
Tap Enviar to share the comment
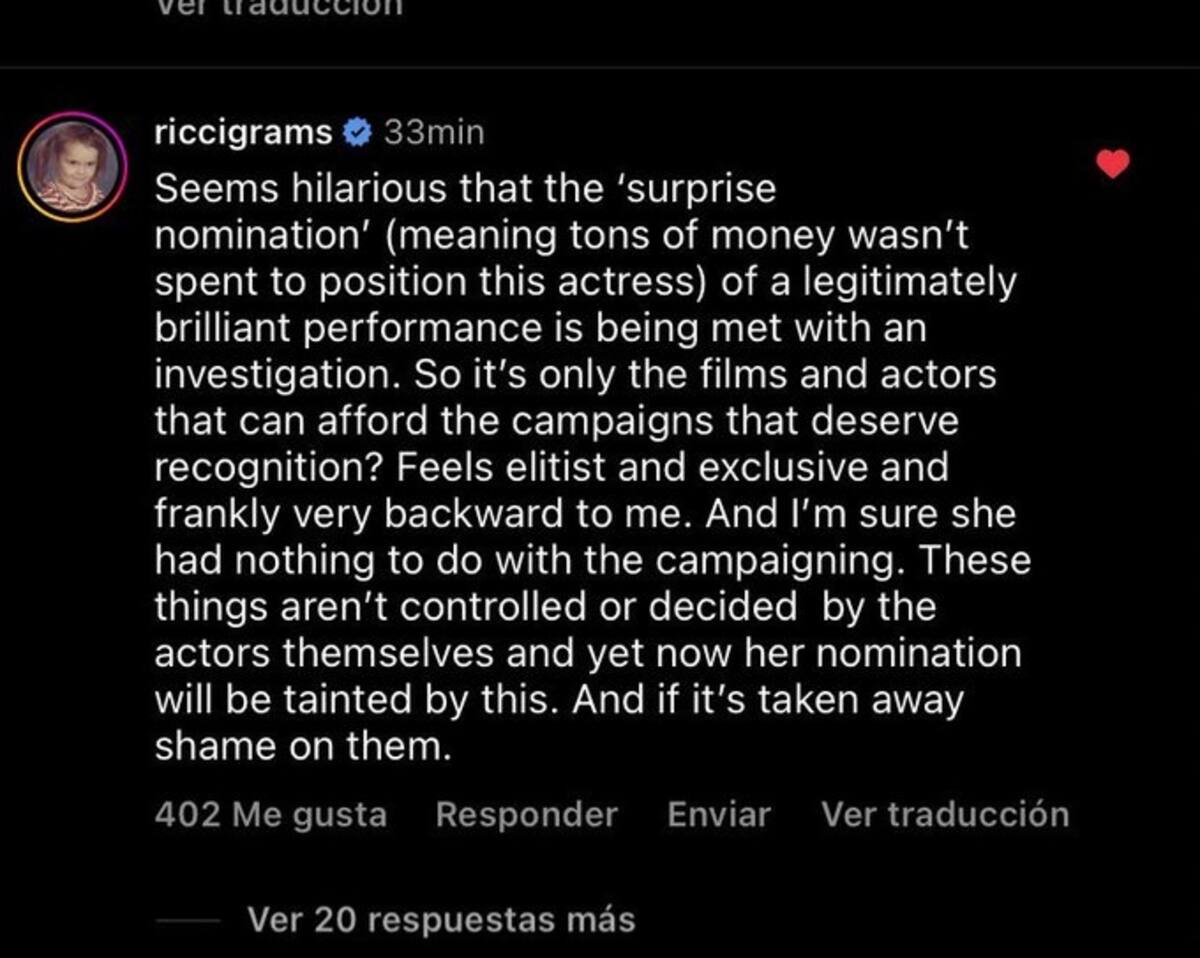point(719,814)
